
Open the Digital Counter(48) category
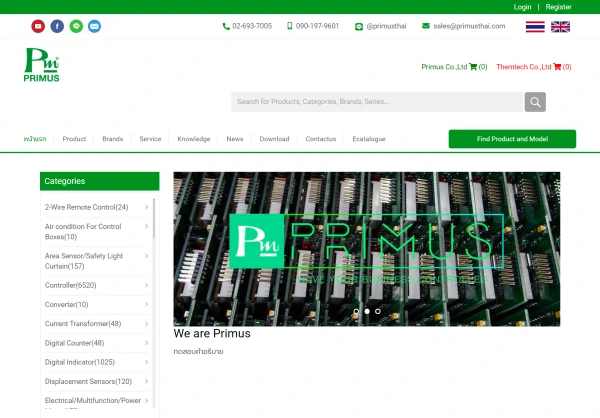click(74, 343)
